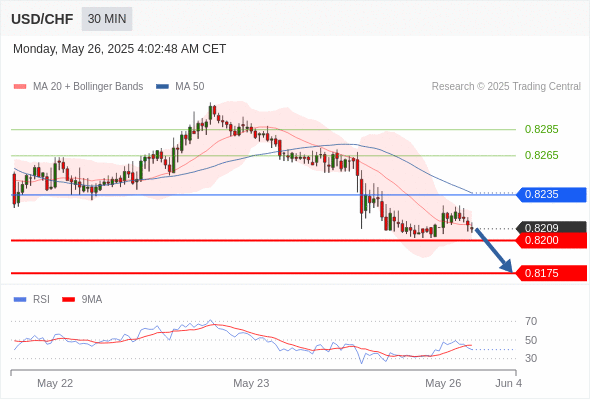Click the RSI 70 level label
Screen dimensions: 590x400
click(x=531, y=321)
